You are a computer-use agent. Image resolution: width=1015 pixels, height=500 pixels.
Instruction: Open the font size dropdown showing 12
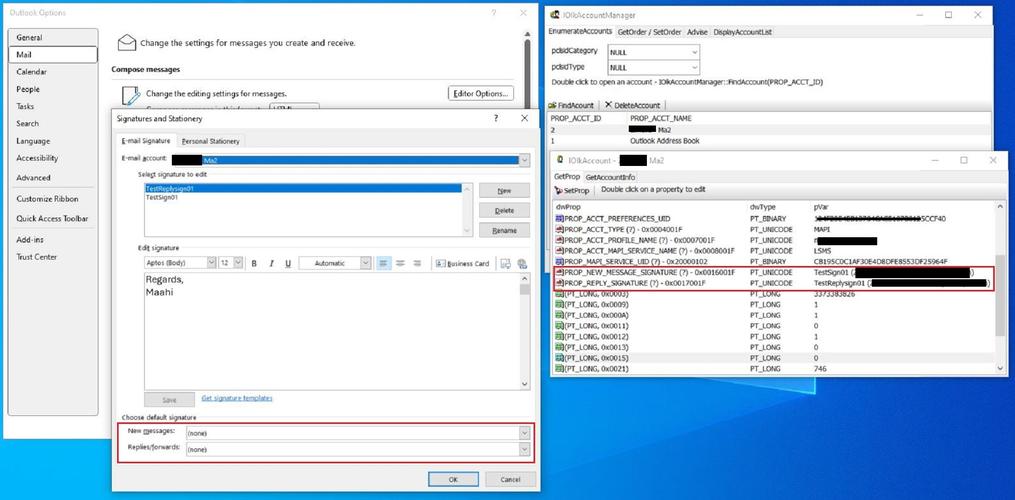(x=238, y=263)
